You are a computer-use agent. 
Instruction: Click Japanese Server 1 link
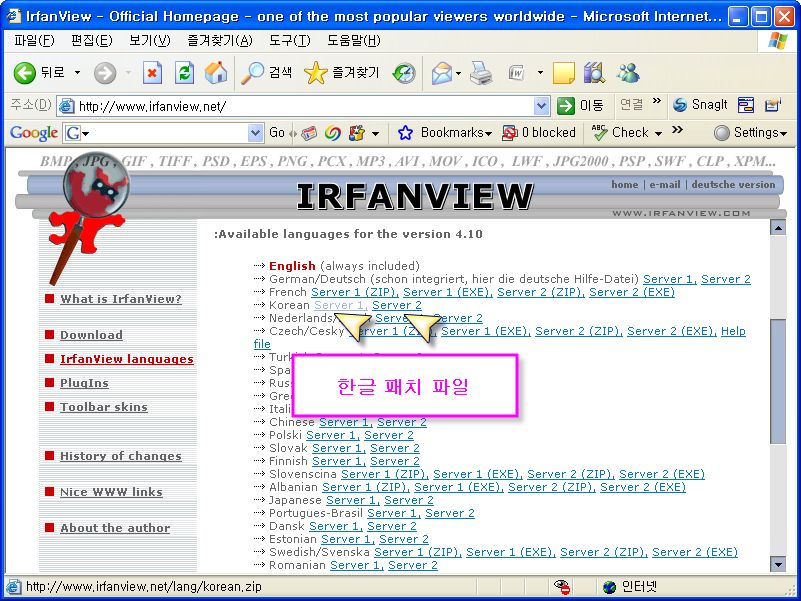(x=353, y=500)
